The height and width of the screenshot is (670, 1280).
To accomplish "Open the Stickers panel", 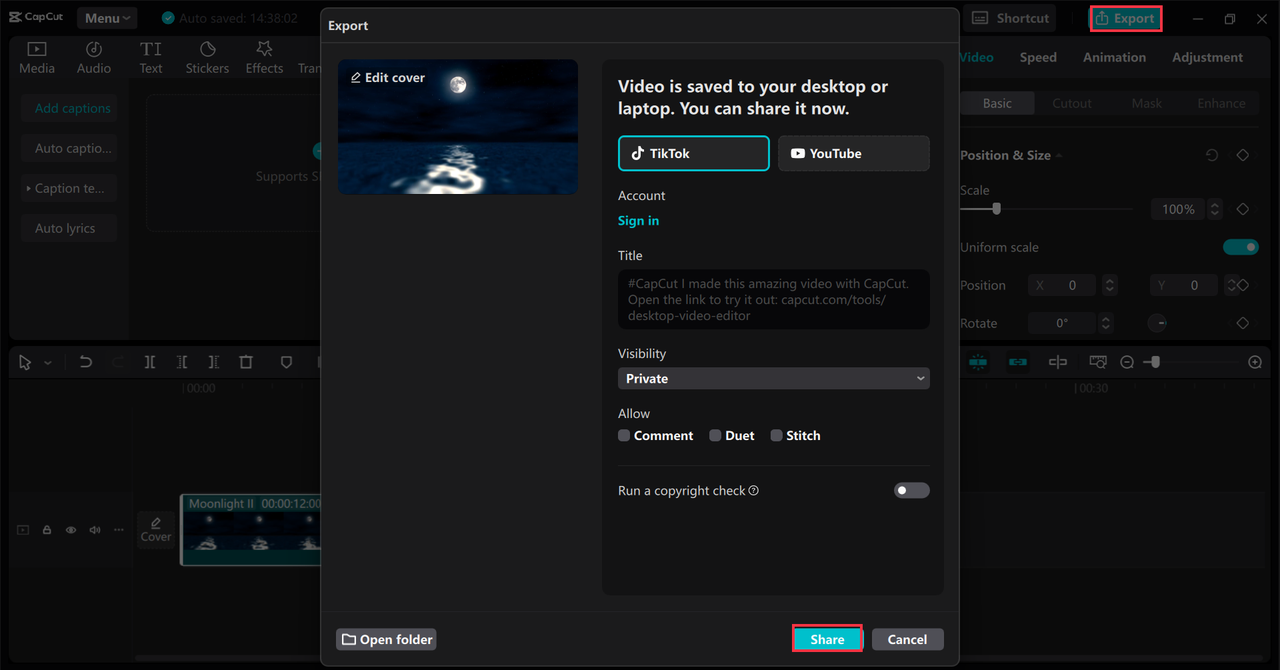I will [207, 57].
